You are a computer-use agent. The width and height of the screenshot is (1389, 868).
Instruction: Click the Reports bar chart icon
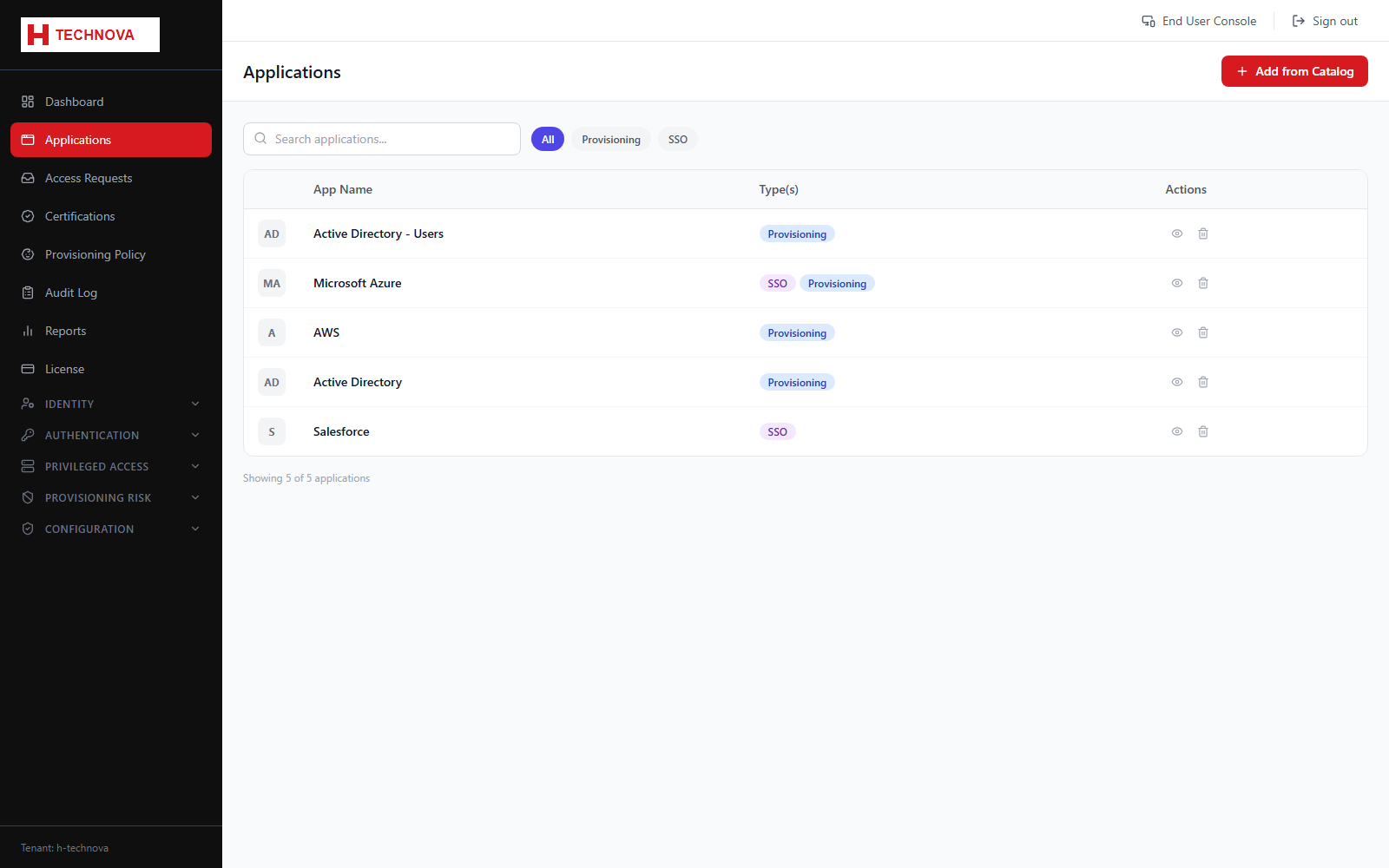tap(28, 331)
